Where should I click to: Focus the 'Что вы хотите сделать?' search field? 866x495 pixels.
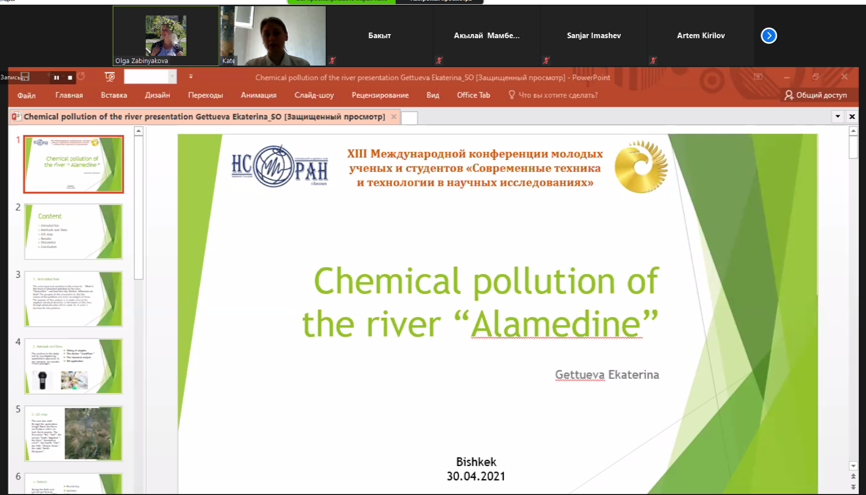[558, 95]
